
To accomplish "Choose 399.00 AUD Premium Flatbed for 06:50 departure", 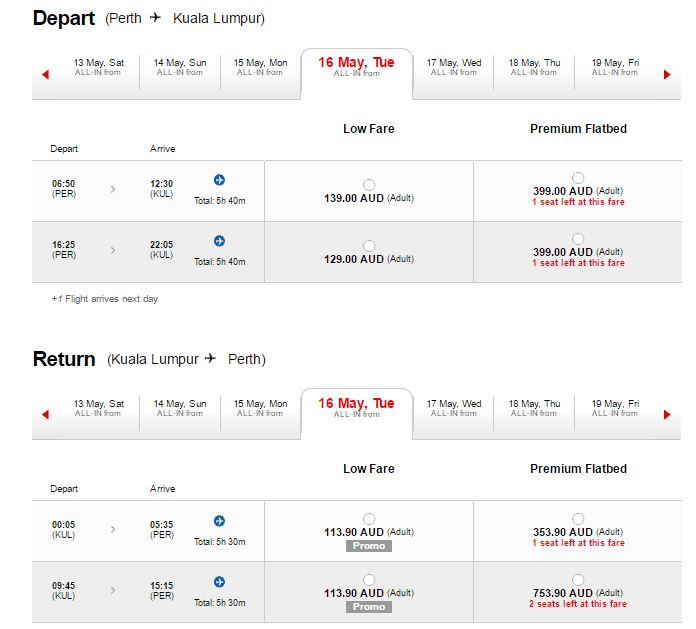I will tap(578, 178).
